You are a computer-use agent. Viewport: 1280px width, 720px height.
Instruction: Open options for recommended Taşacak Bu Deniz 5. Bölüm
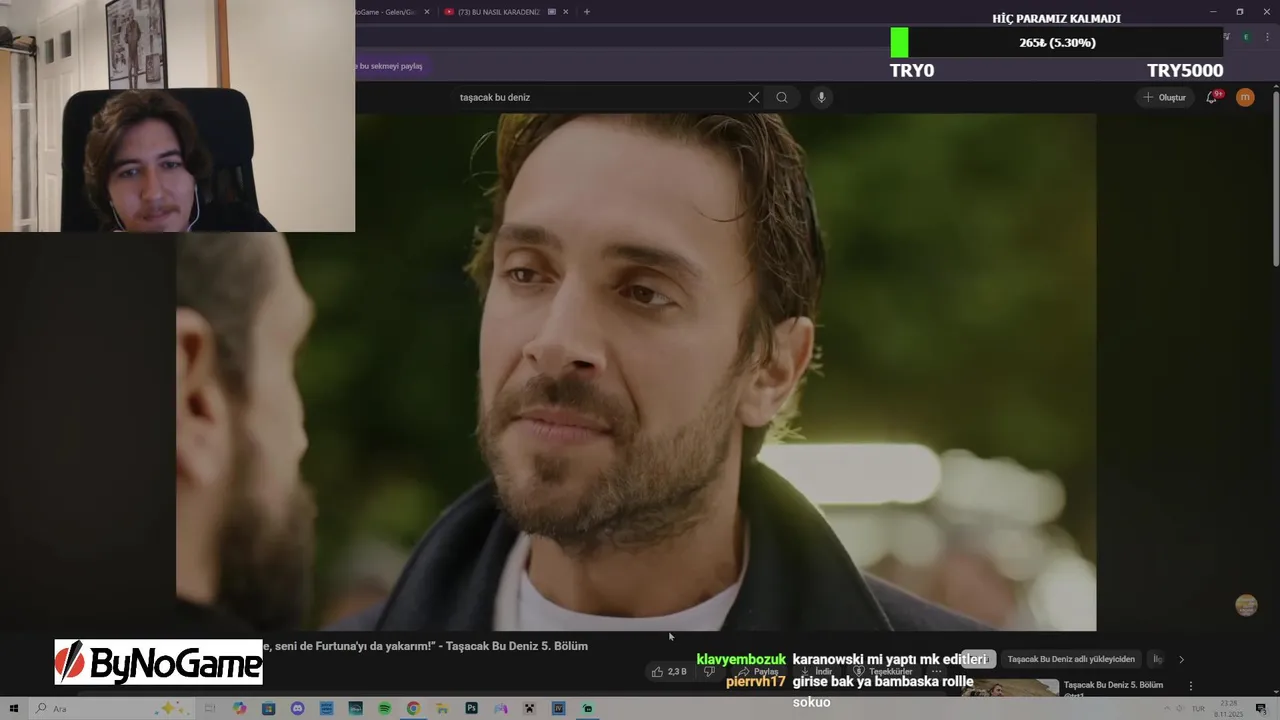coord(1190,686)
